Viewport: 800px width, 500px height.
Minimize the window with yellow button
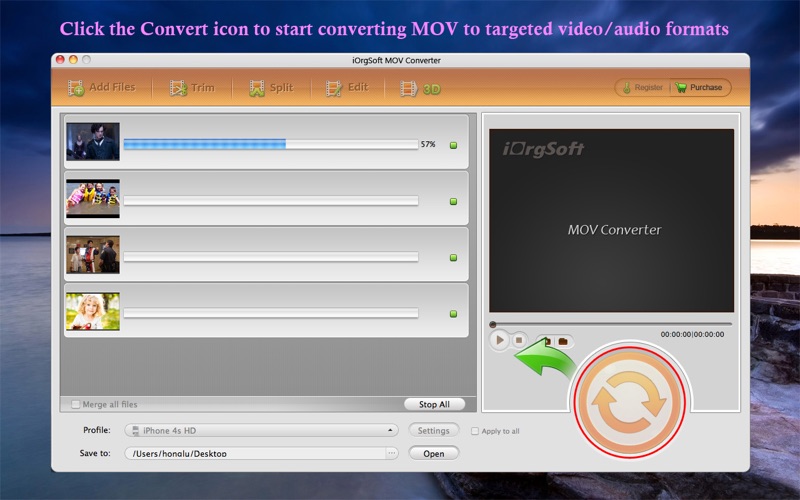click(73, 60)
